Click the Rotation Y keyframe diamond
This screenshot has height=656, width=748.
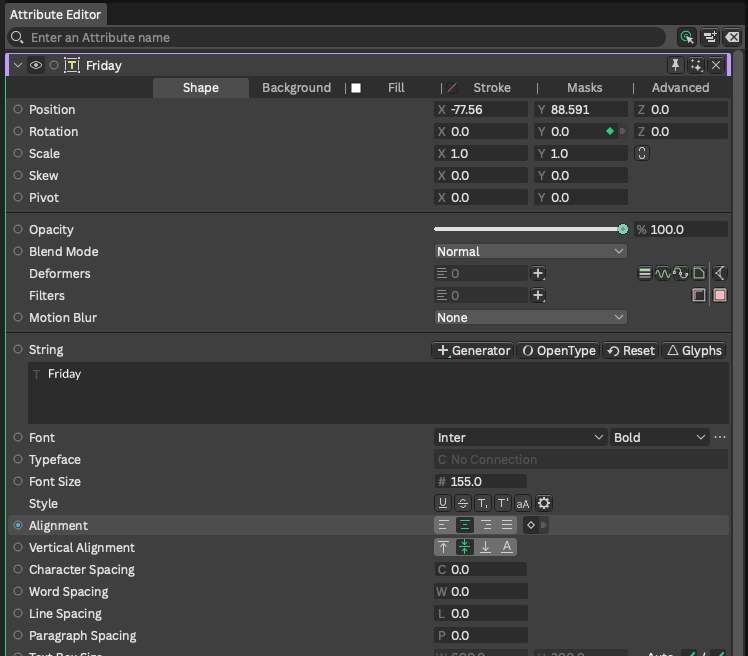pyautogui.click(x=610, y=131)
